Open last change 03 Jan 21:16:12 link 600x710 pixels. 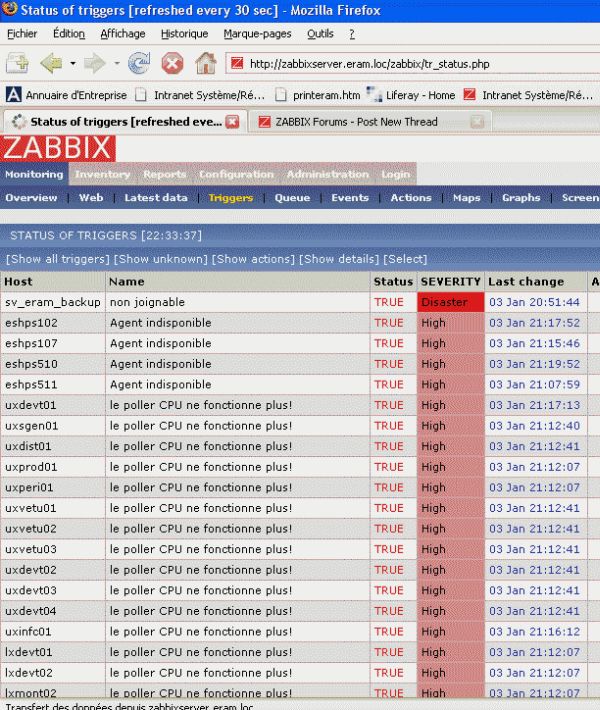pyautogui.click(x=534, y=632)
